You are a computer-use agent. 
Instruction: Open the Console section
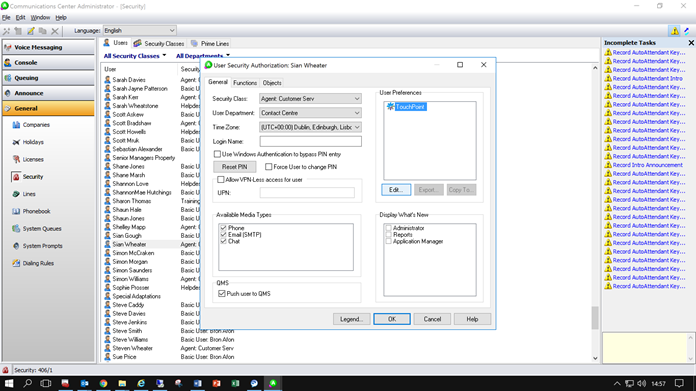point(48,63)
